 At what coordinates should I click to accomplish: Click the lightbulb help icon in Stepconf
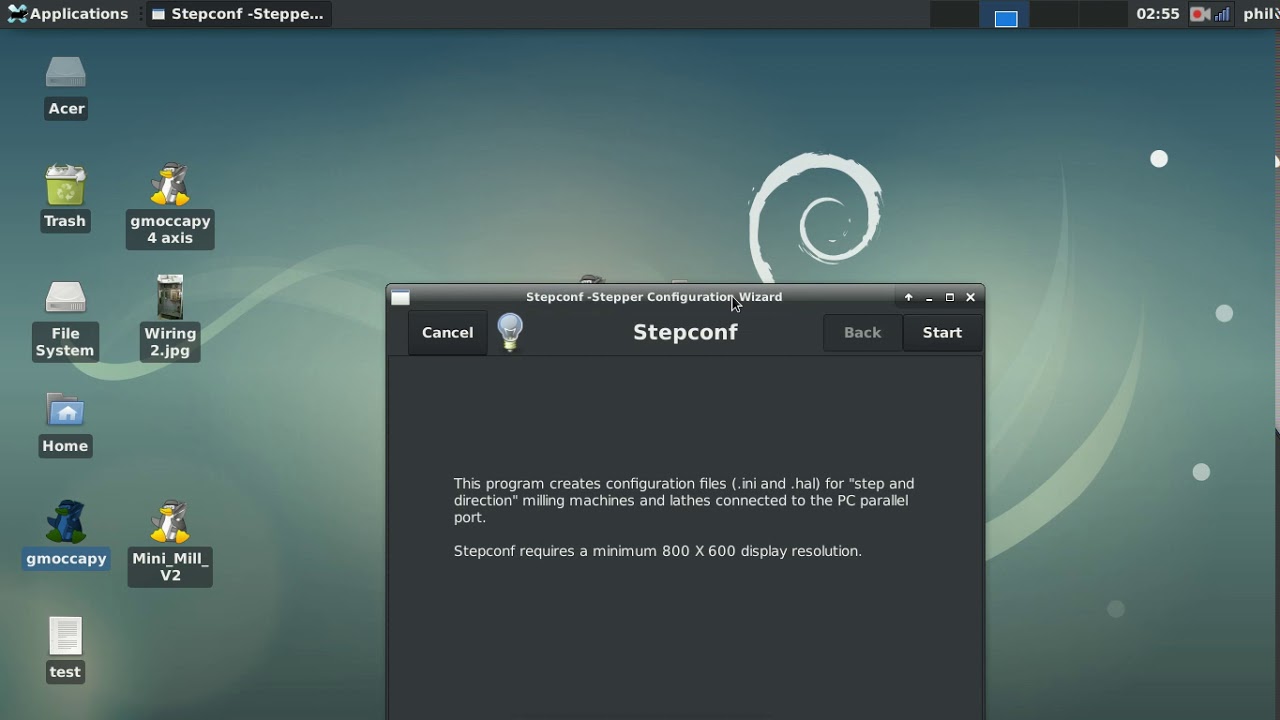pos(510,332)
